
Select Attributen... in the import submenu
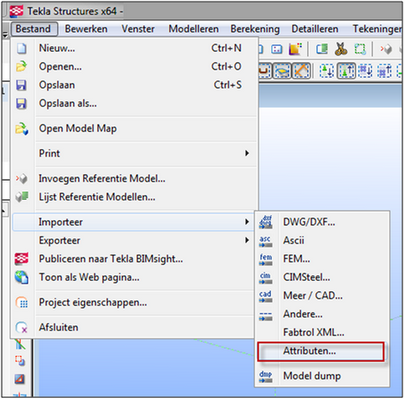pyautogui.click(x=322, y=351)
